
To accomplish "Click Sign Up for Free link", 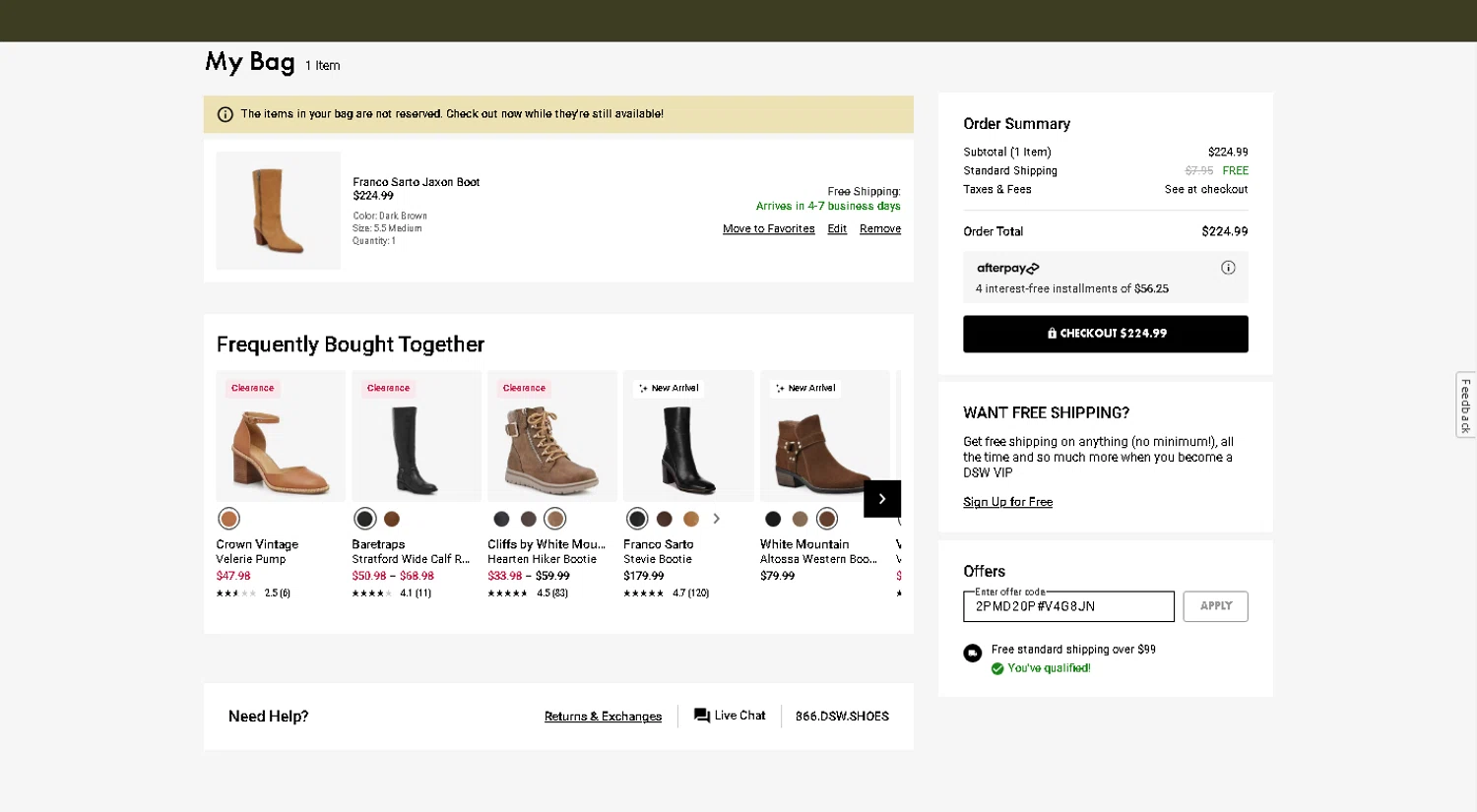I will tap(1007, 502).
